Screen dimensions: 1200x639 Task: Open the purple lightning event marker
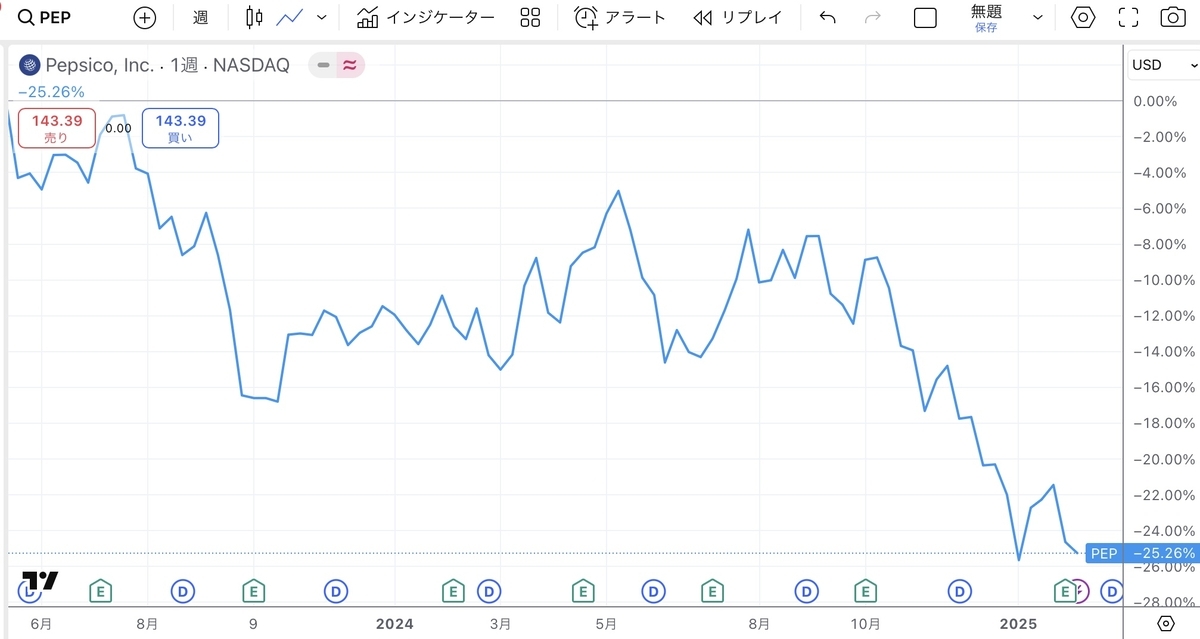pos(1082,591)
